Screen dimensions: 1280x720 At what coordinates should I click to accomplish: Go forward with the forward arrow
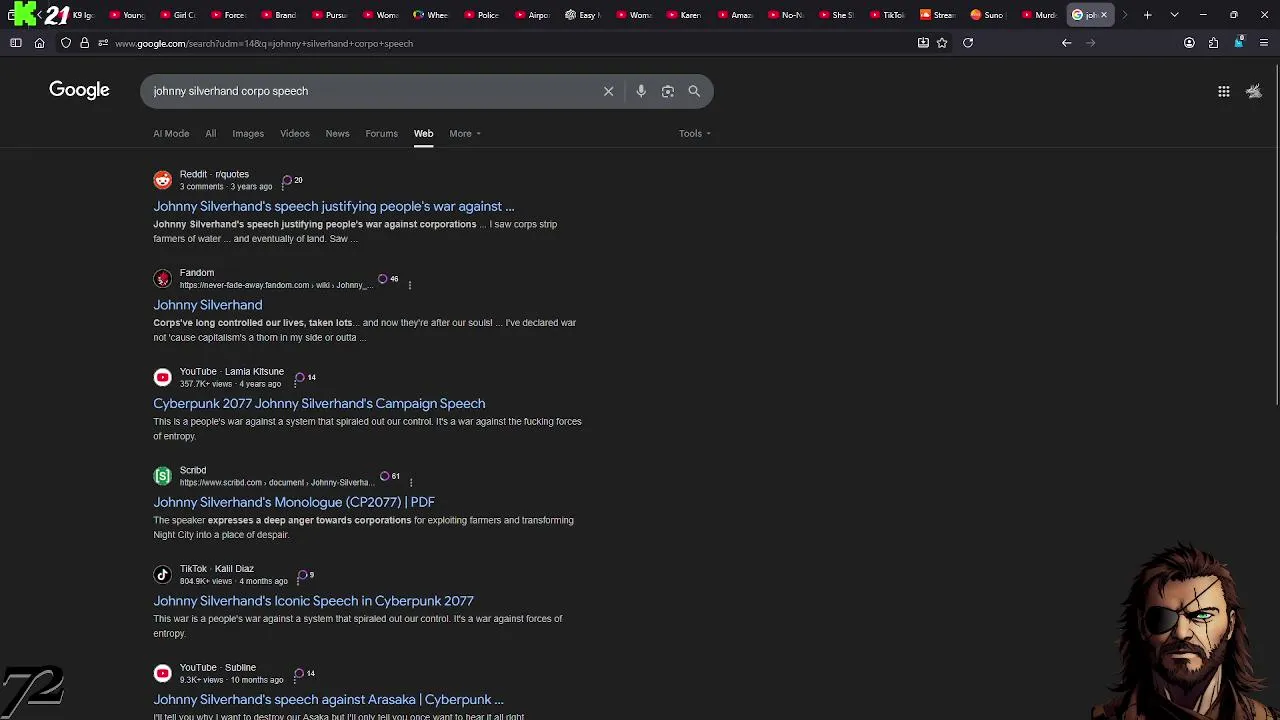(1091, 43)
